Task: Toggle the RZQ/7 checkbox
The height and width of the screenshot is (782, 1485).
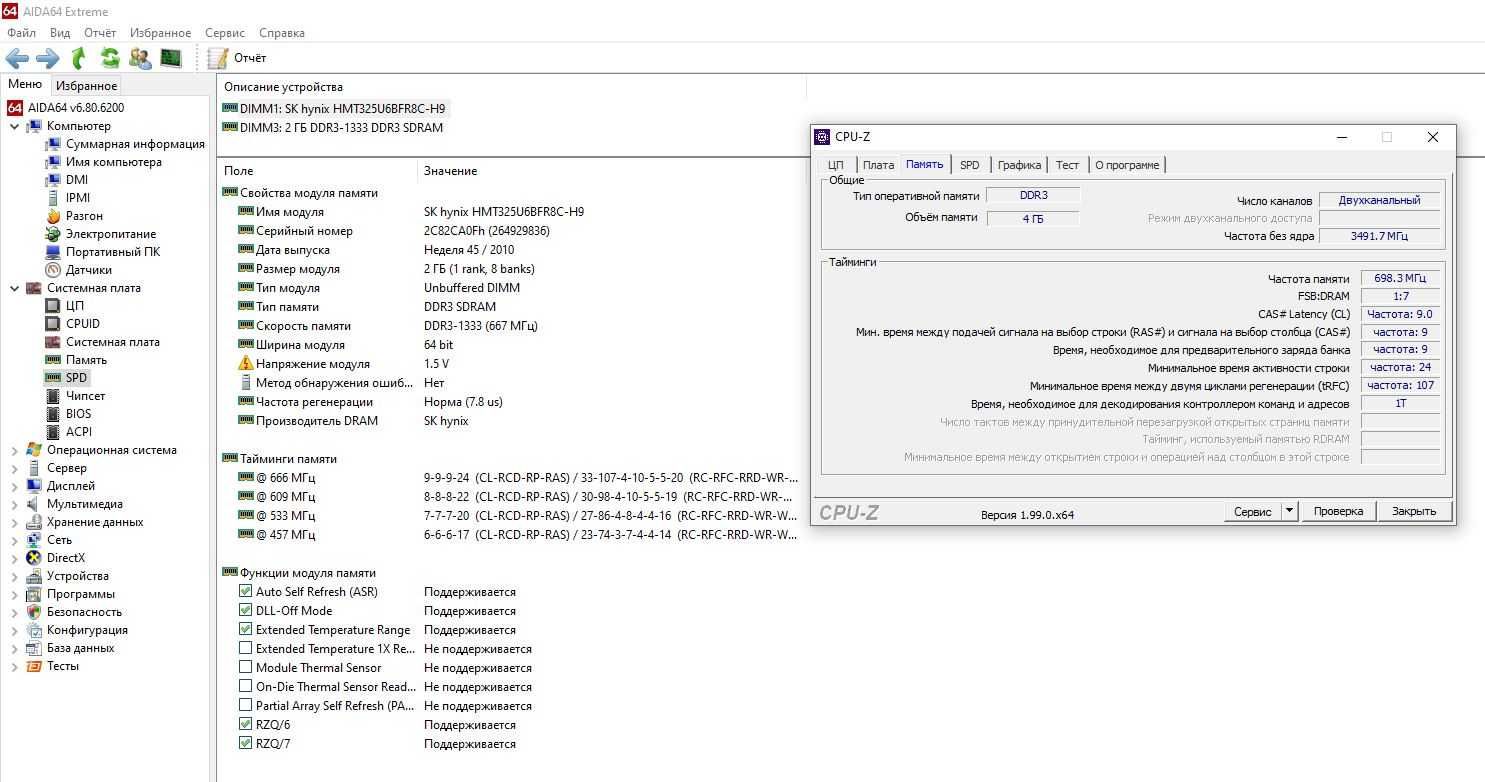Action: click(246, 744)
